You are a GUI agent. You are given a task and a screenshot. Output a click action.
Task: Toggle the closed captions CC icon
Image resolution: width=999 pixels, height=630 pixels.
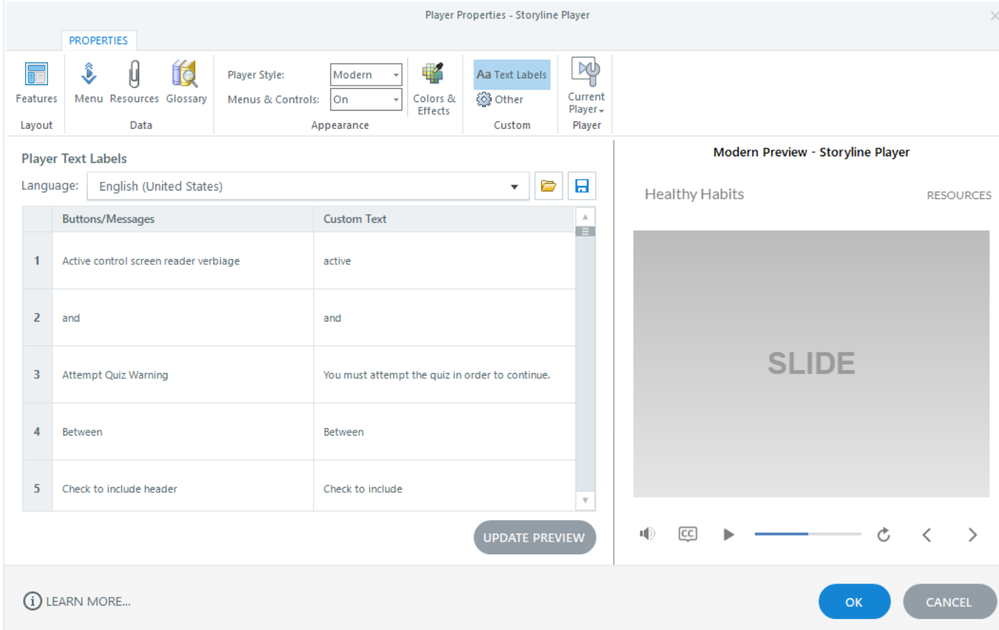tap(687, 534)
